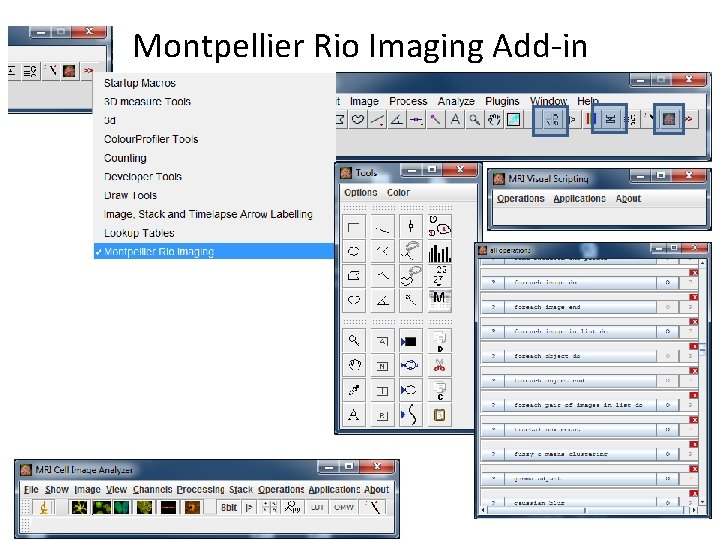Uncheck Montpellier Rio Imaging in toolset list
The height and width of the screenshot is (540, 720).
tap(214, 252)
